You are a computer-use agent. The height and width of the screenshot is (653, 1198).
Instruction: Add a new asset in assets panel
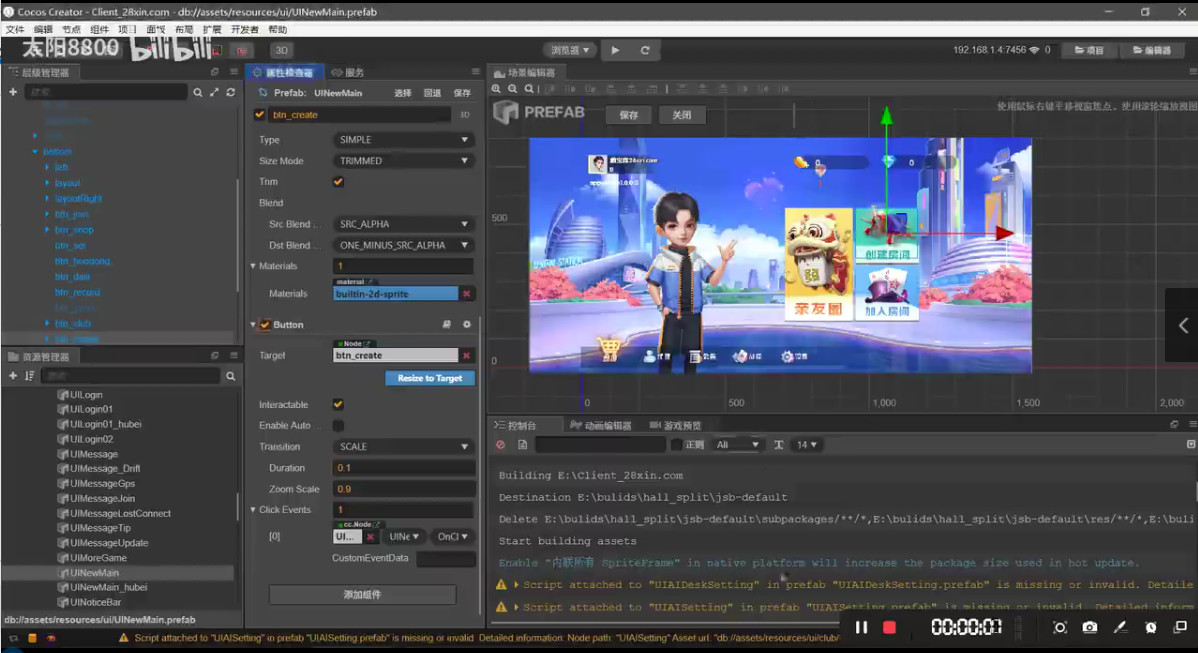click(x=13, y=376)
